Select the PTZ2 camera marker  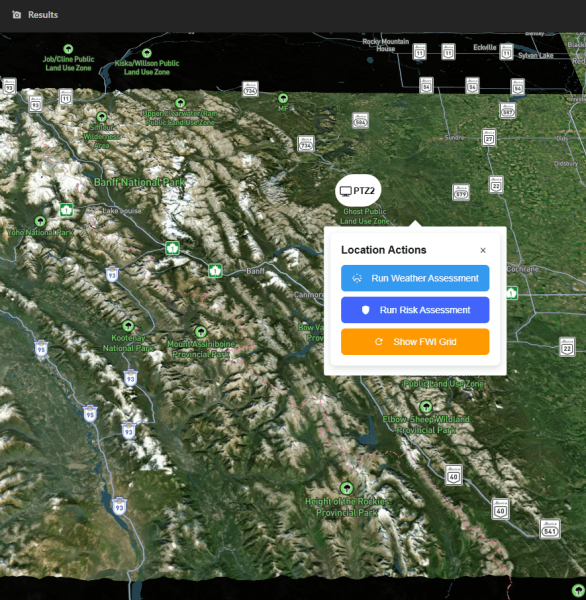coord(358,191)
